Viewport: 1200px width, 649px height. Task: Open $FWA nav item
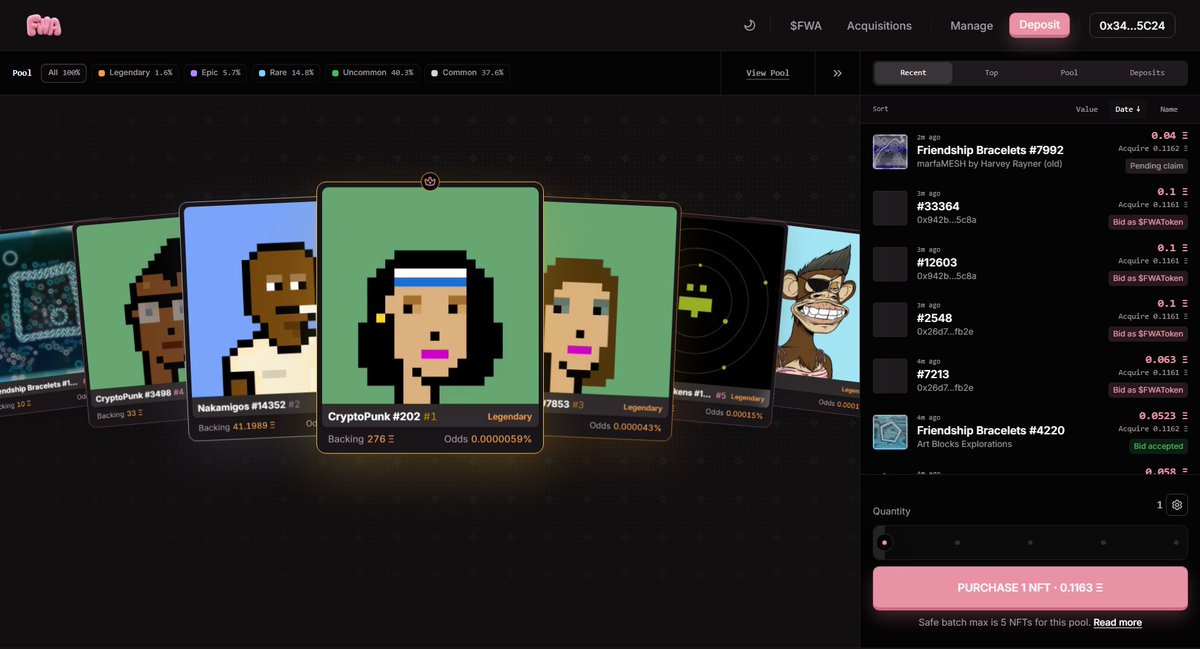(805, 26)
